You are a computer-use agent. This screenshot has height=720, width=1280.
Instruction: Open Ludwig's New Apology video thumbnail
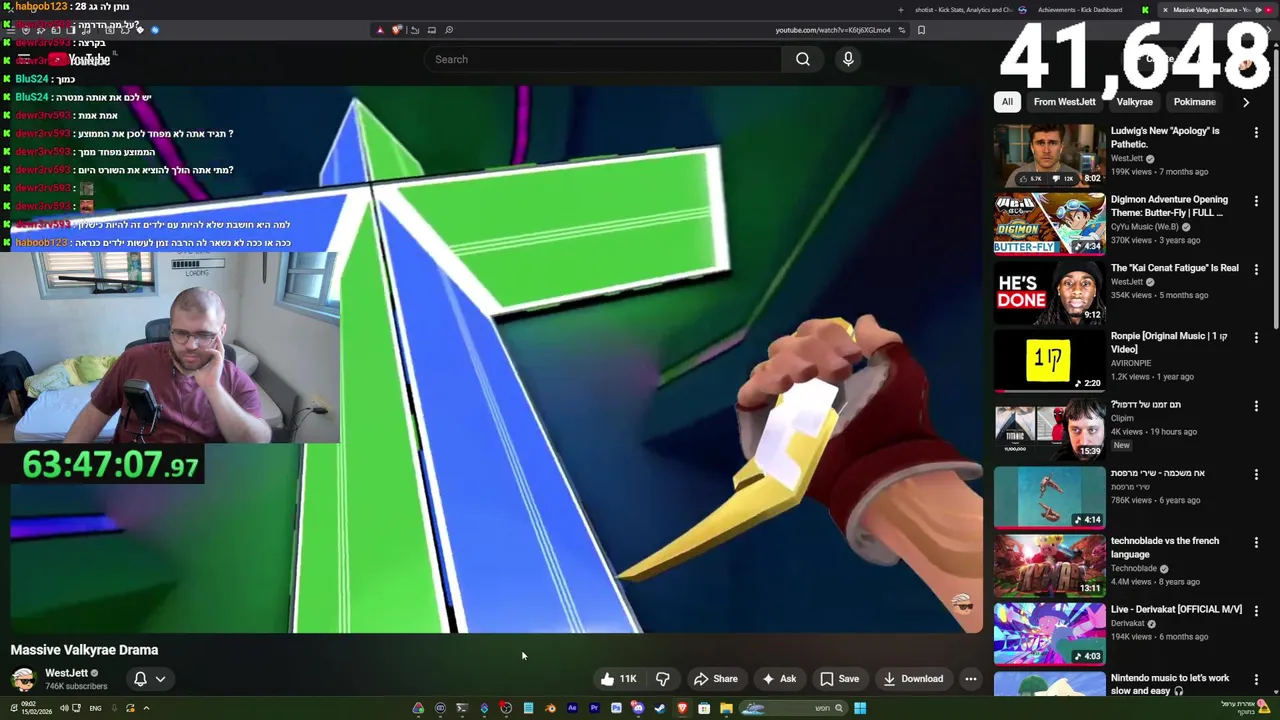[x=1049, y=155]
